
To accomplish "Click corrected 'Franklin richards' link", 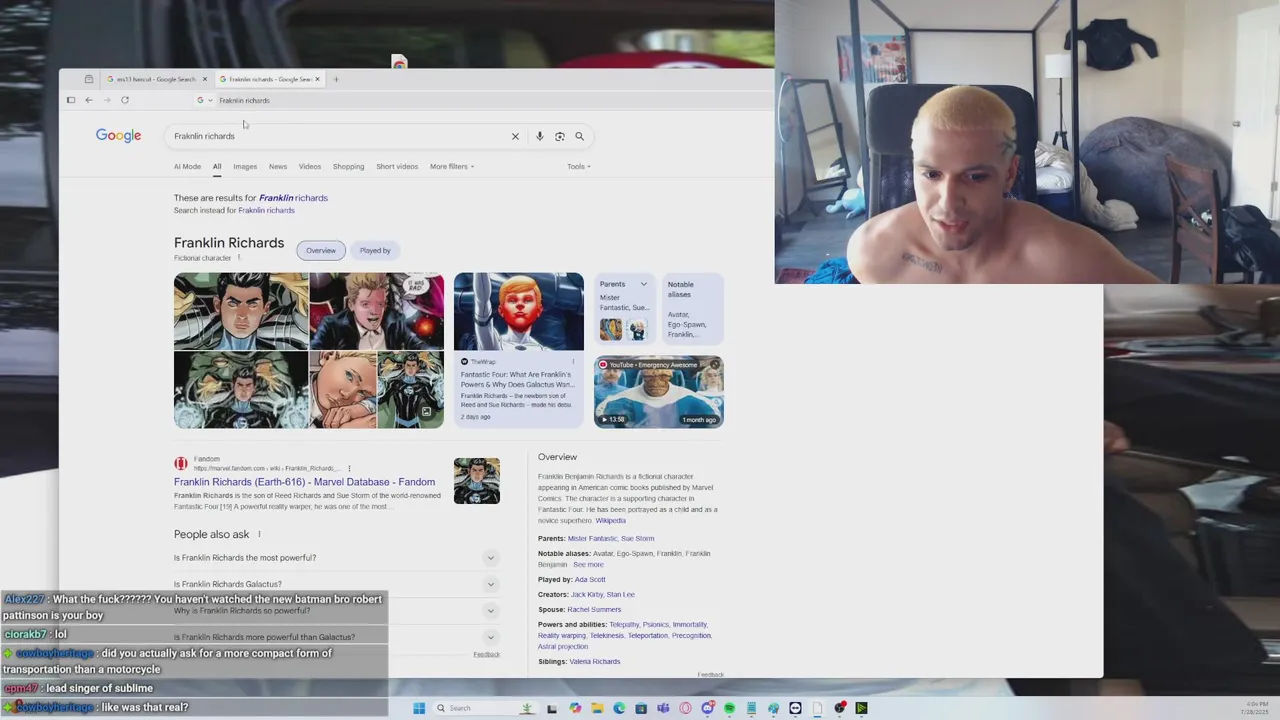I will point(293,198).
